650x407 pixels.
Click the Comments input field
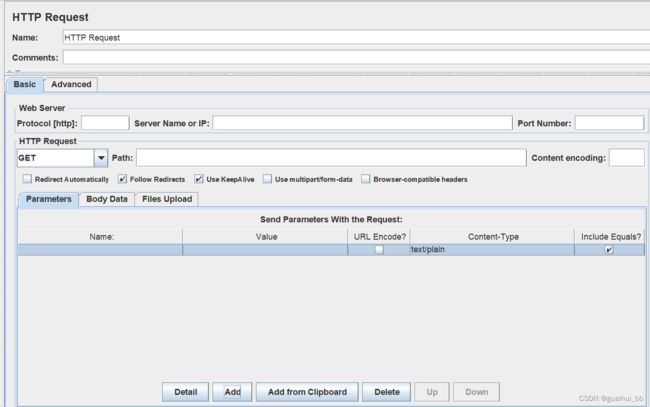pyautogui.click(x=357, y=58)
